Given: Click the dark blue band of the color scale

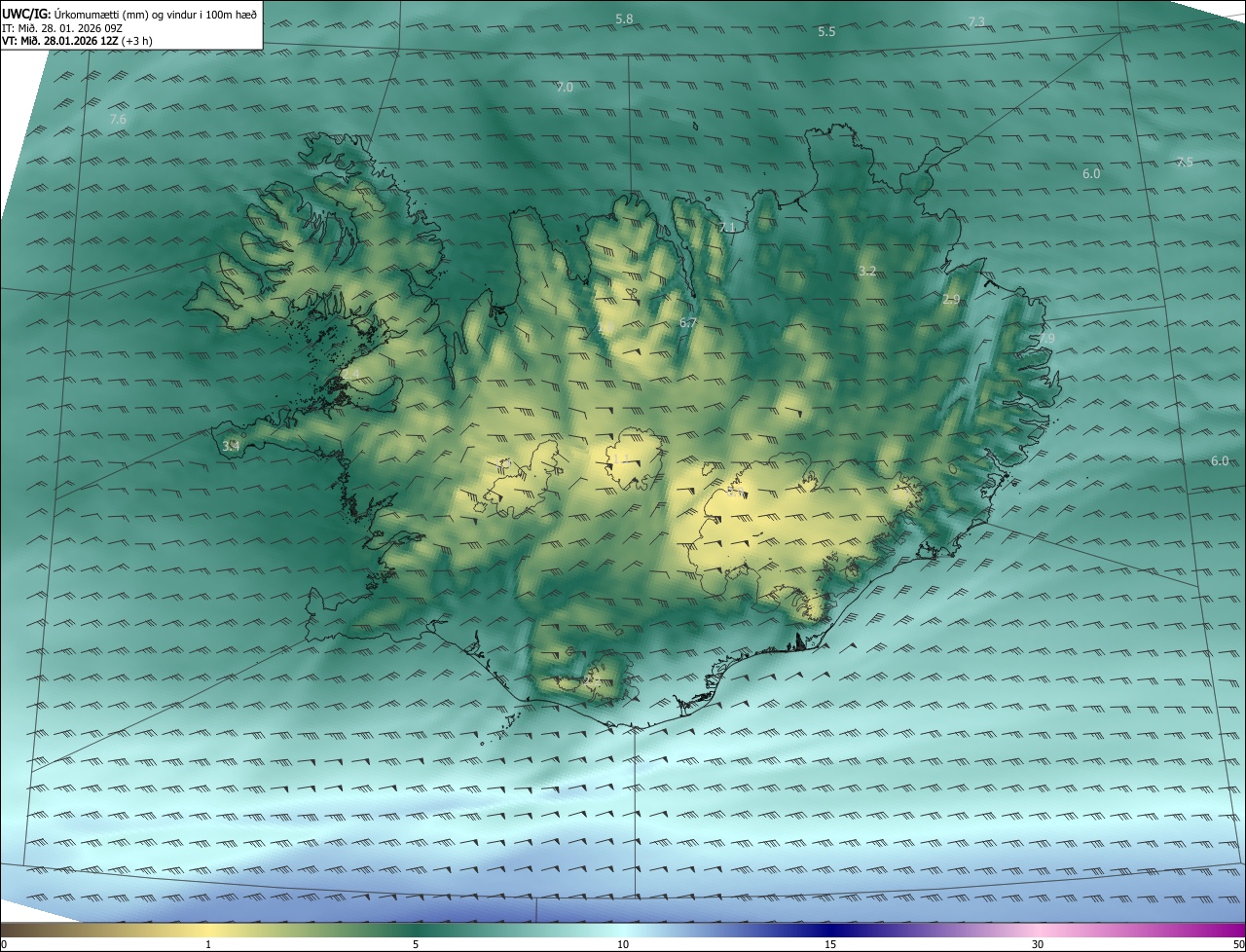Looking at the screenshot, I should point(830,930).
